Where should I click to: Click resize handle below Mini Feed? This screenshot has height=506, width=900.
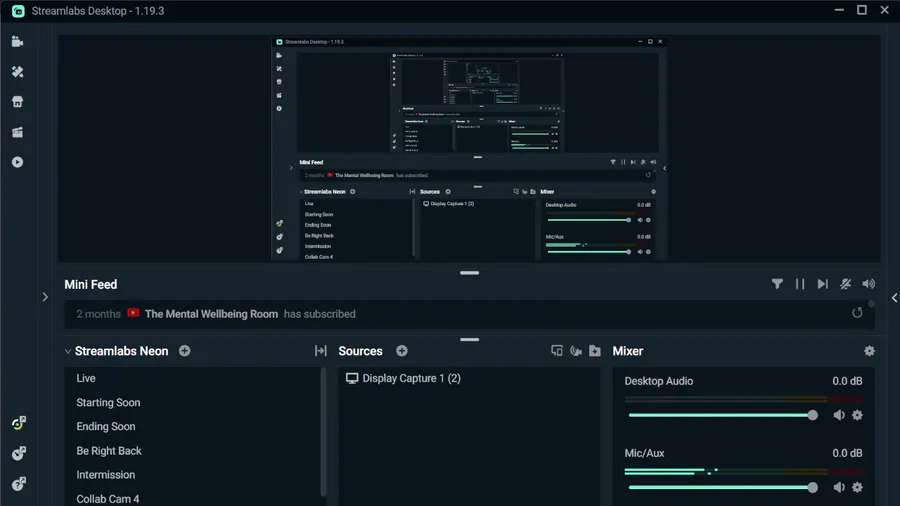pos(469,340)
